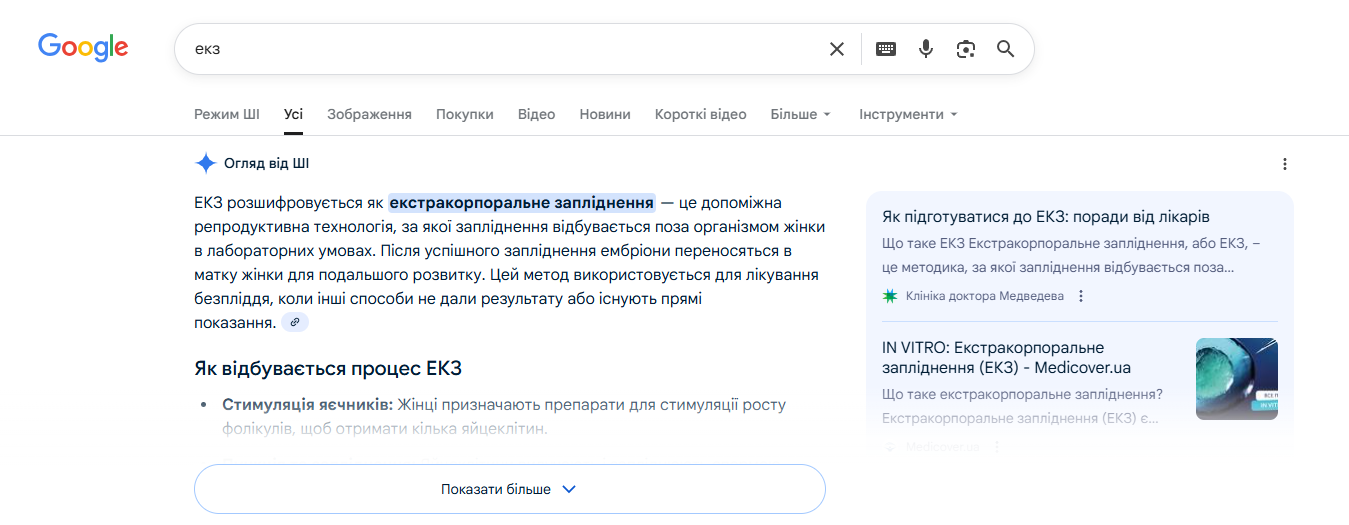Screen dimensions: 1349x525
Task: Open the Новини tab
Action: click(x=605, y=114)
